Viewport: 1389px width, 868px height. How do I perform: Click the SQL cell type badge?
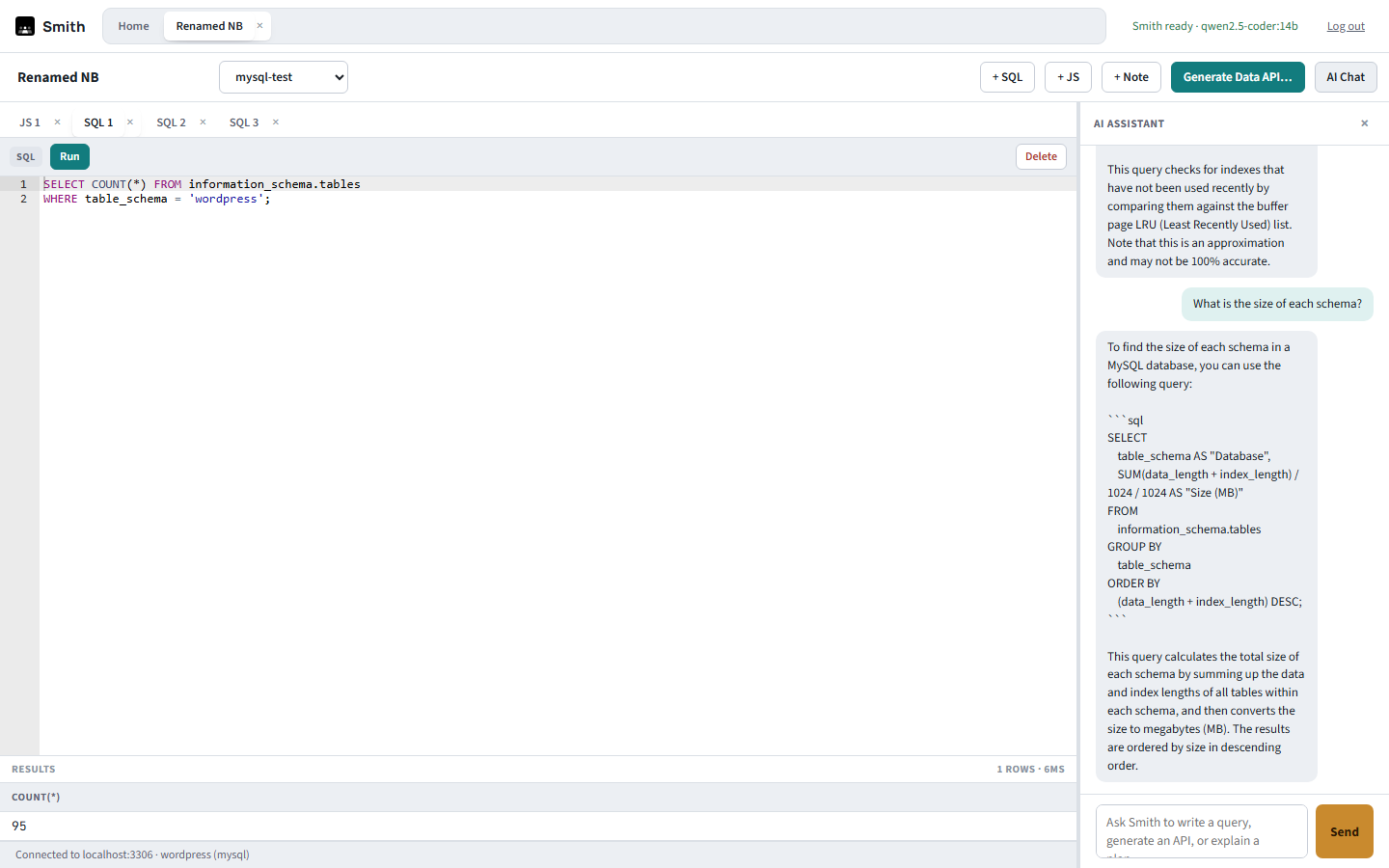[26, 157]
